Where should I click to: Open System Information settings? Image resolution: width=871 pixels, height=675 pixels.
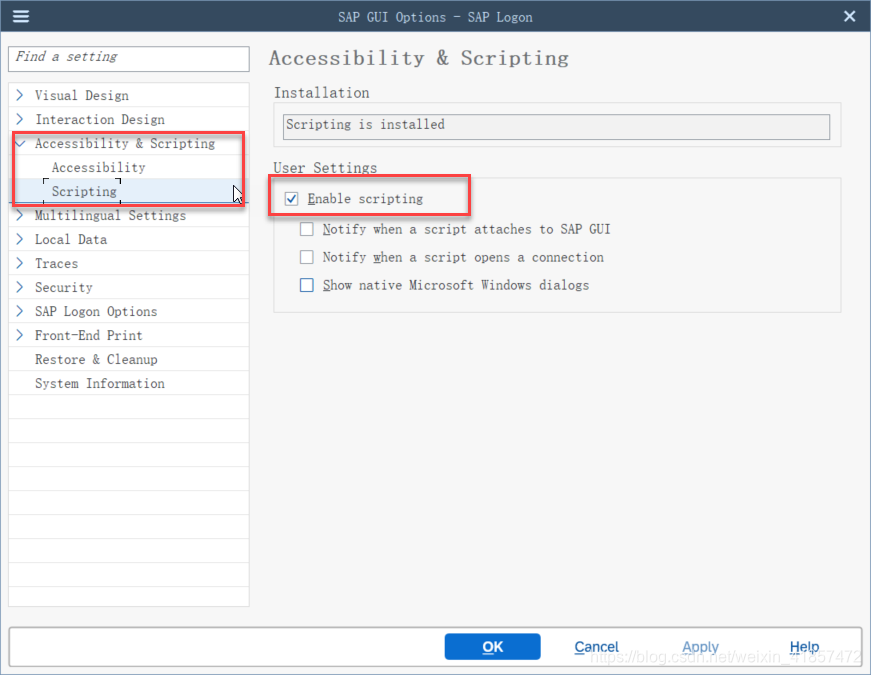pos(100,383)
